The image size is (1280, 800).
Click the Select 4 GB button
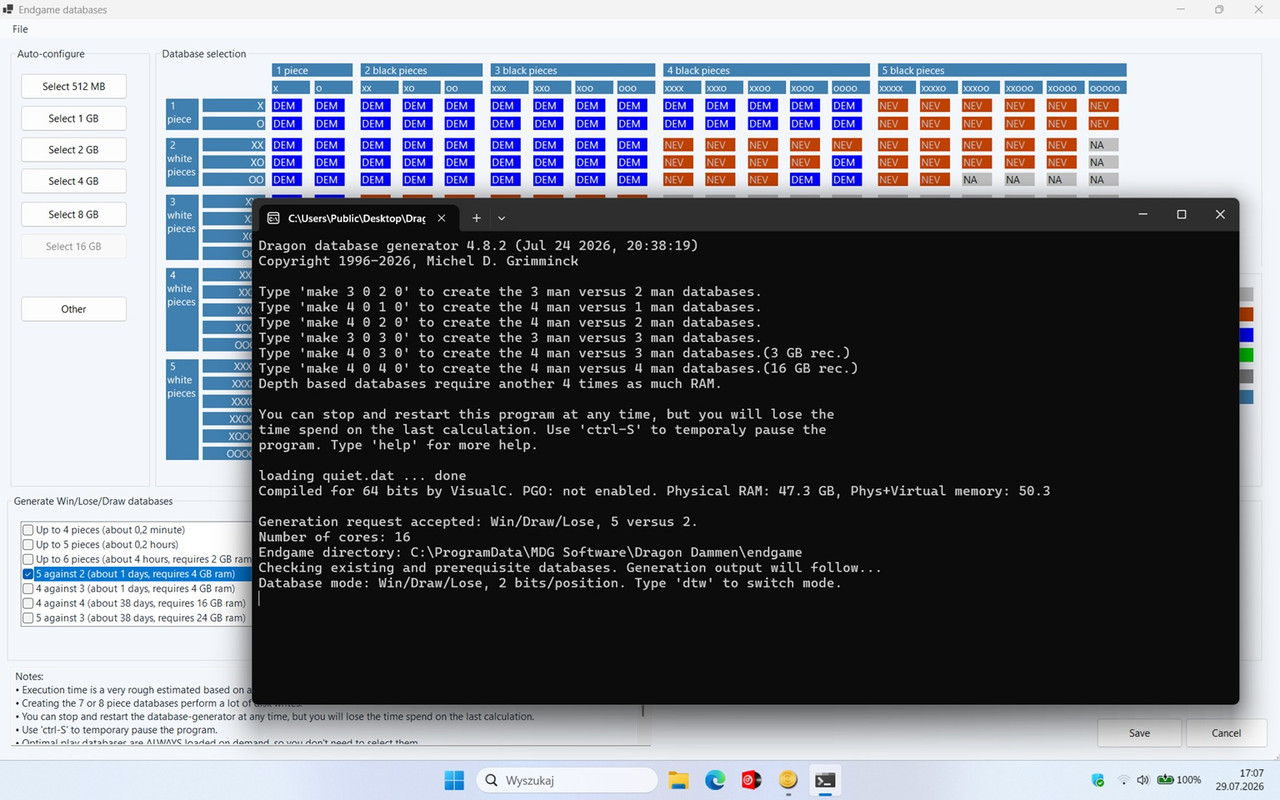(74, 182)
